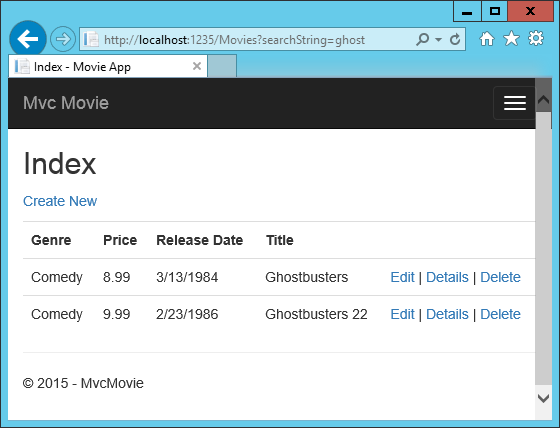Open Details for Ghostbusters 1984 row
This screenshot has height=428, width=560.
(x=447, y=277)
